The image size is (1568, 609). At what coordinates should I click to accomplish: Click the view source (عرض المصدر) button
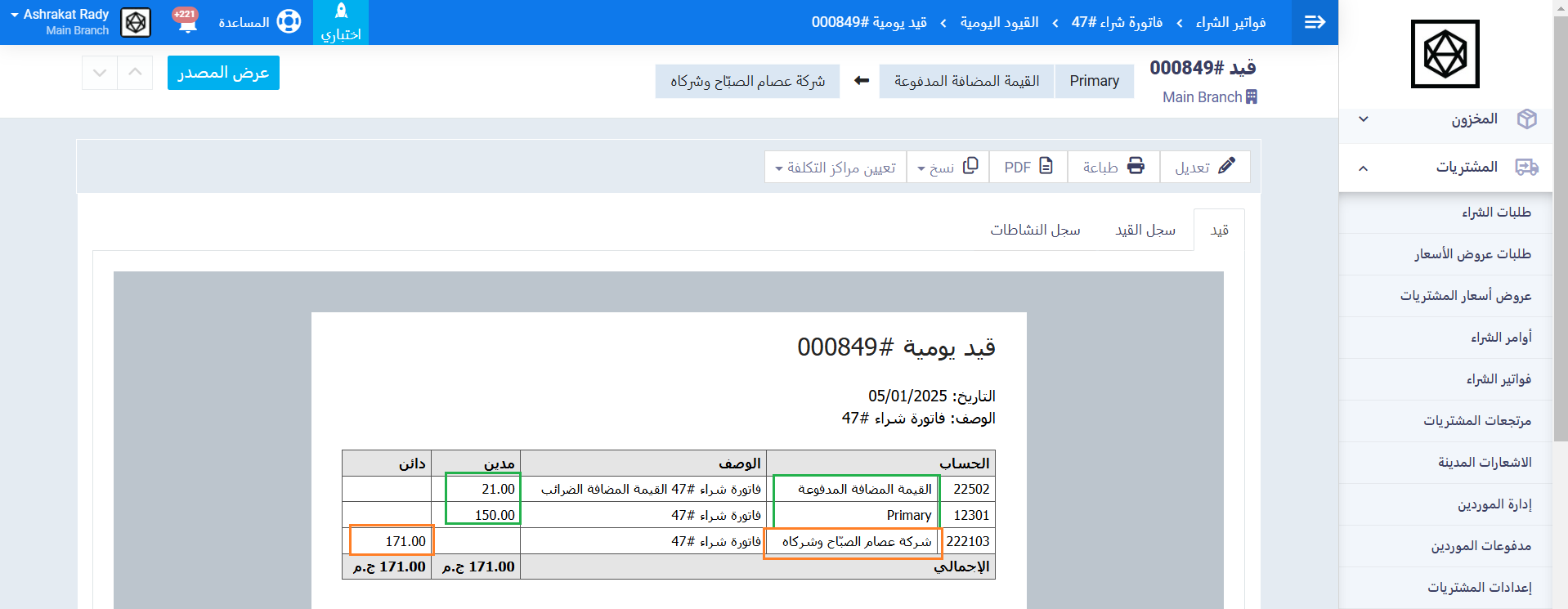[x=223, y=73]
